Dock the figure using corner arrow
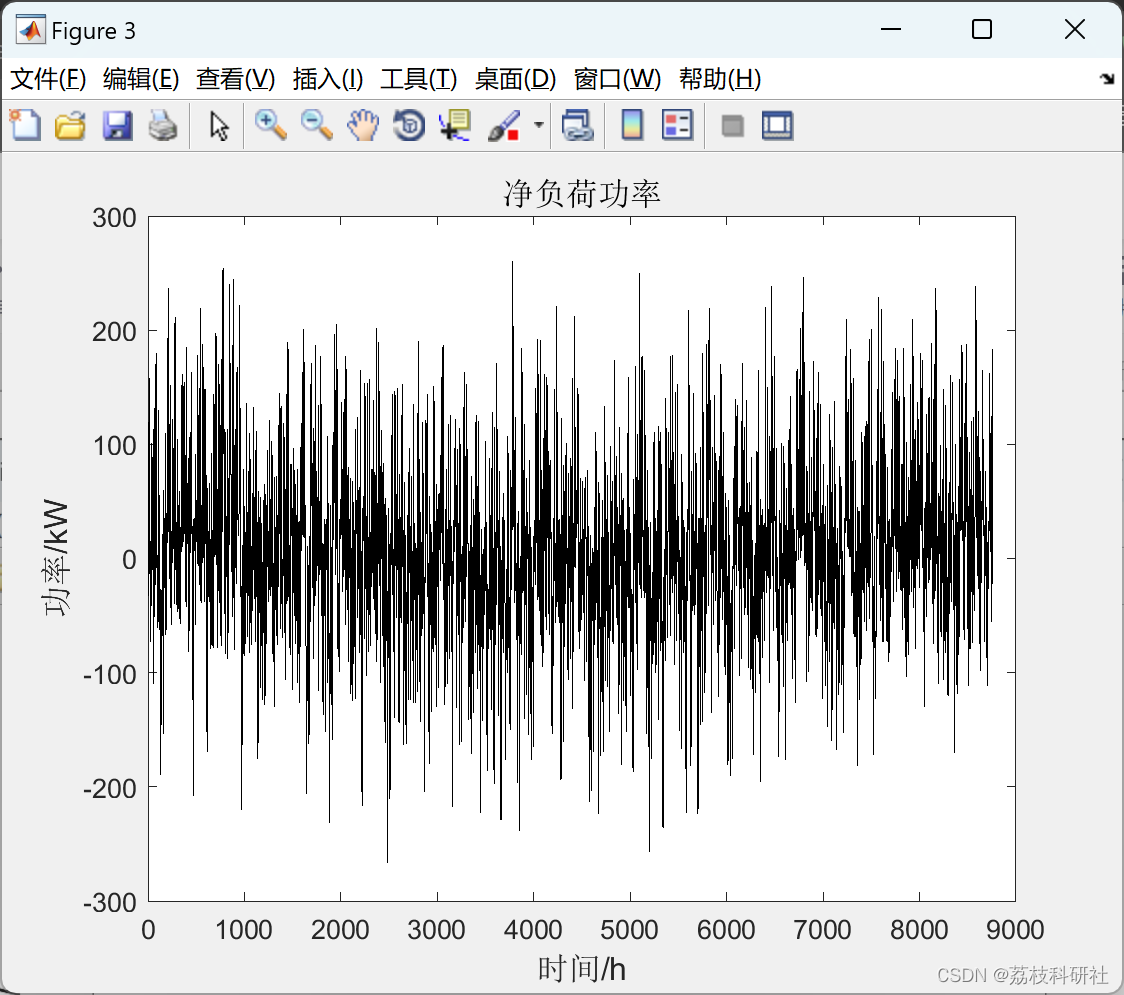 click(x=1107, y=78)
